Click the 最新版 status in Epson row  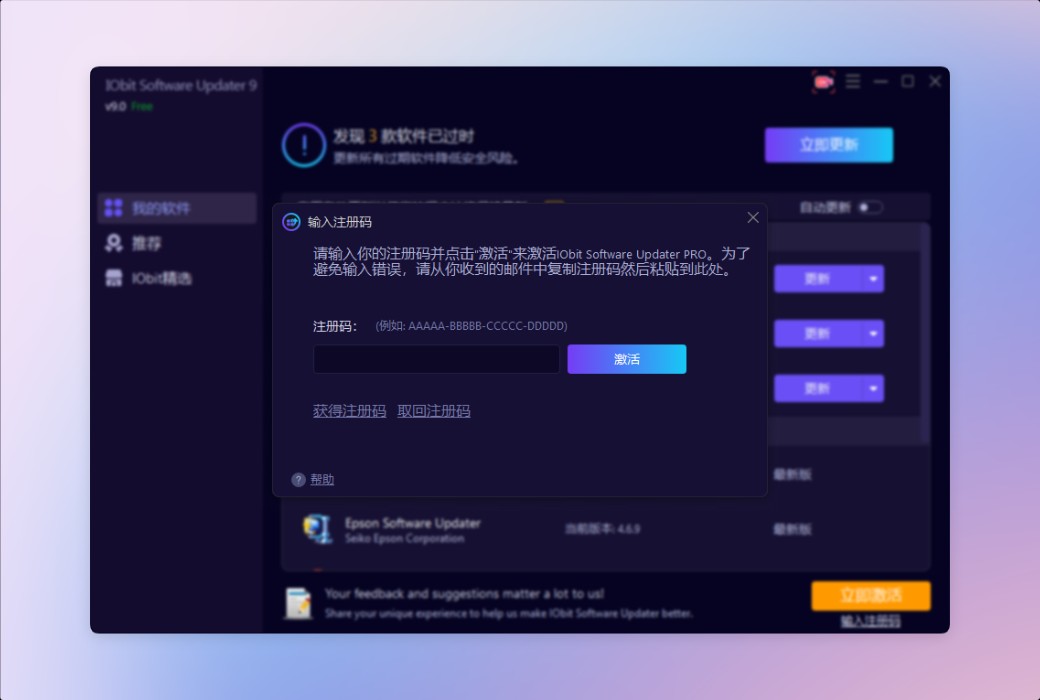coord(792,529)
